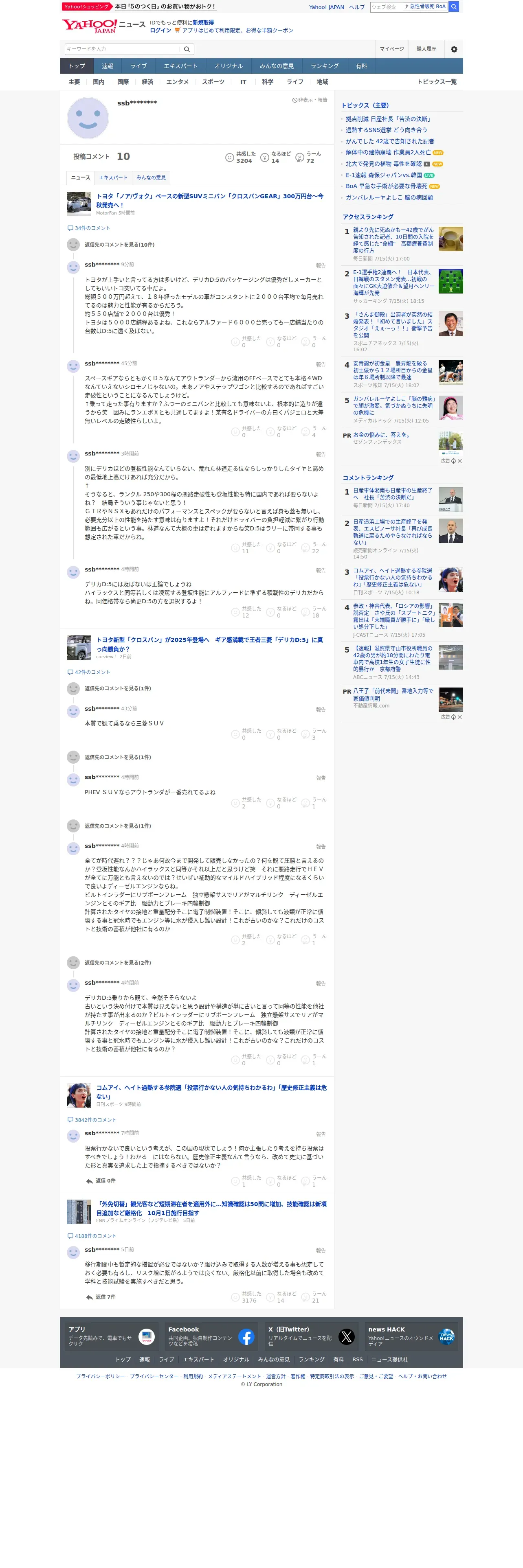Open the 速報 tab in the blue navigation bar
523x1568 pixels.
tap(107, 66)
